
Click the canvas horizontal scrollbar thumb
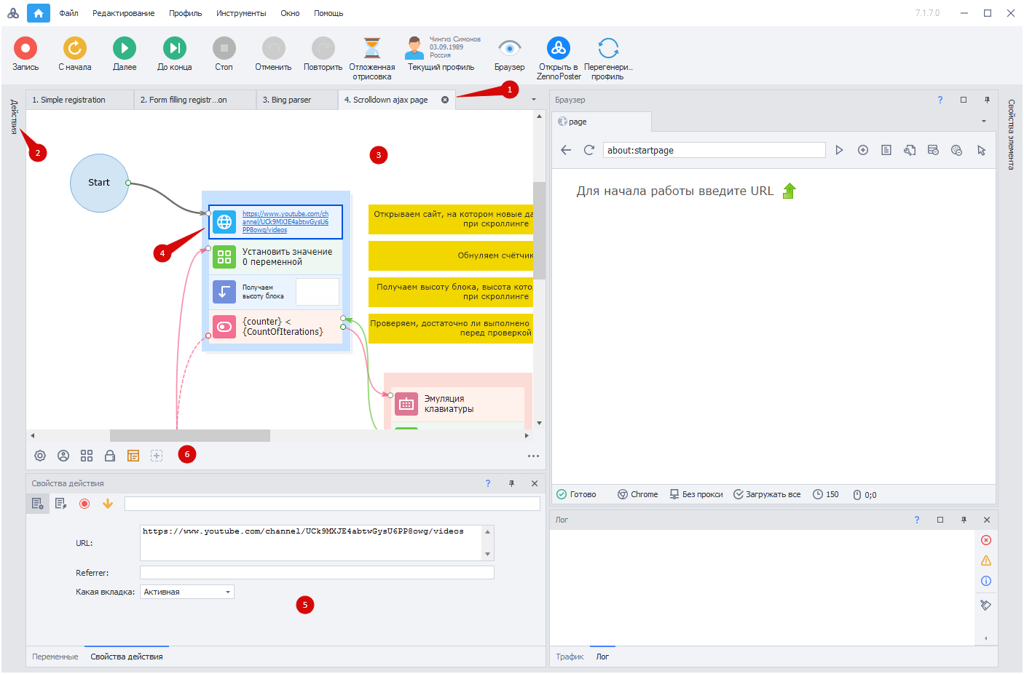[189, 436]
